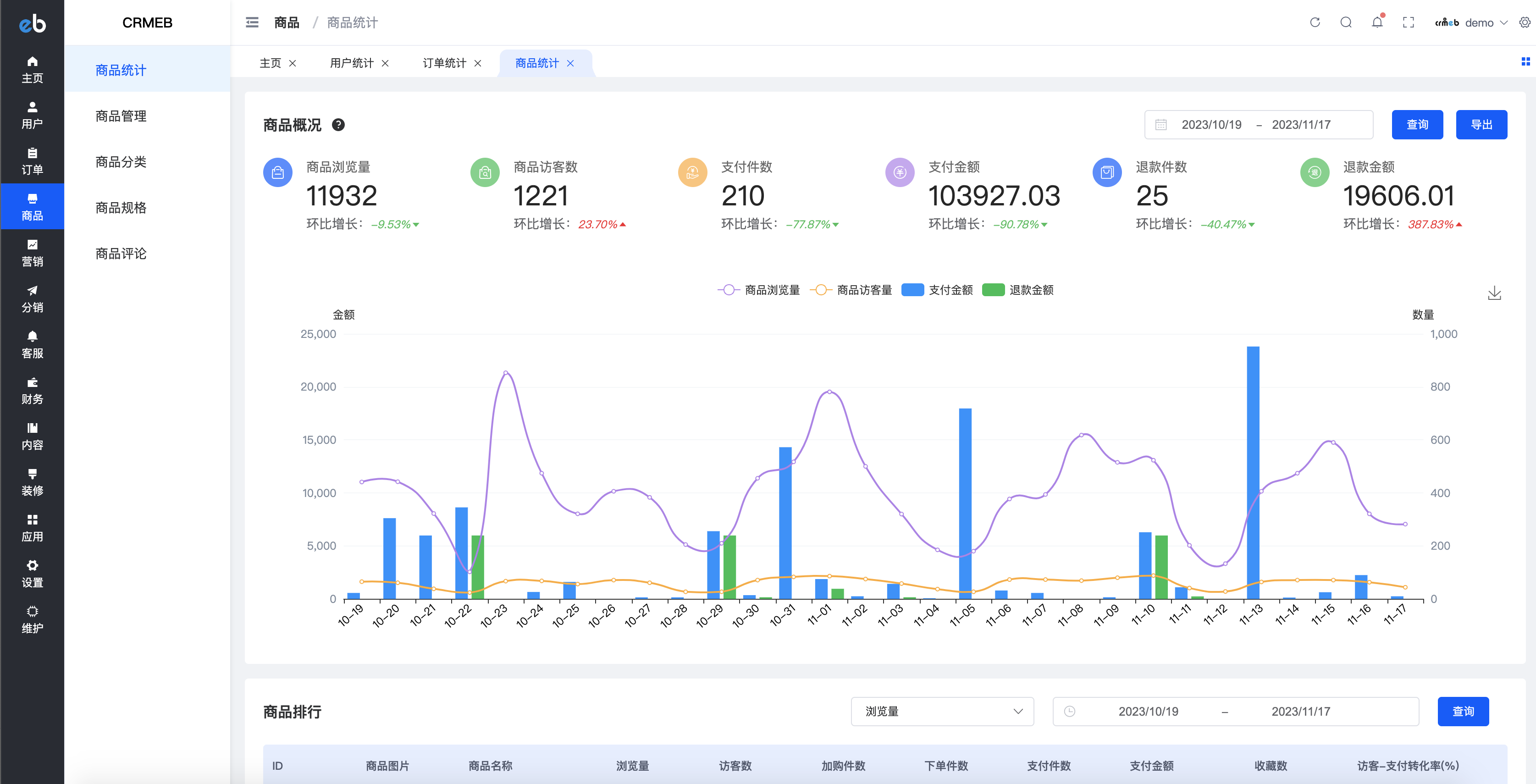Open the notifications bell
The height and width of the screenshot is (784, 1536).
pyautogui.click(x=1377, y=22)
